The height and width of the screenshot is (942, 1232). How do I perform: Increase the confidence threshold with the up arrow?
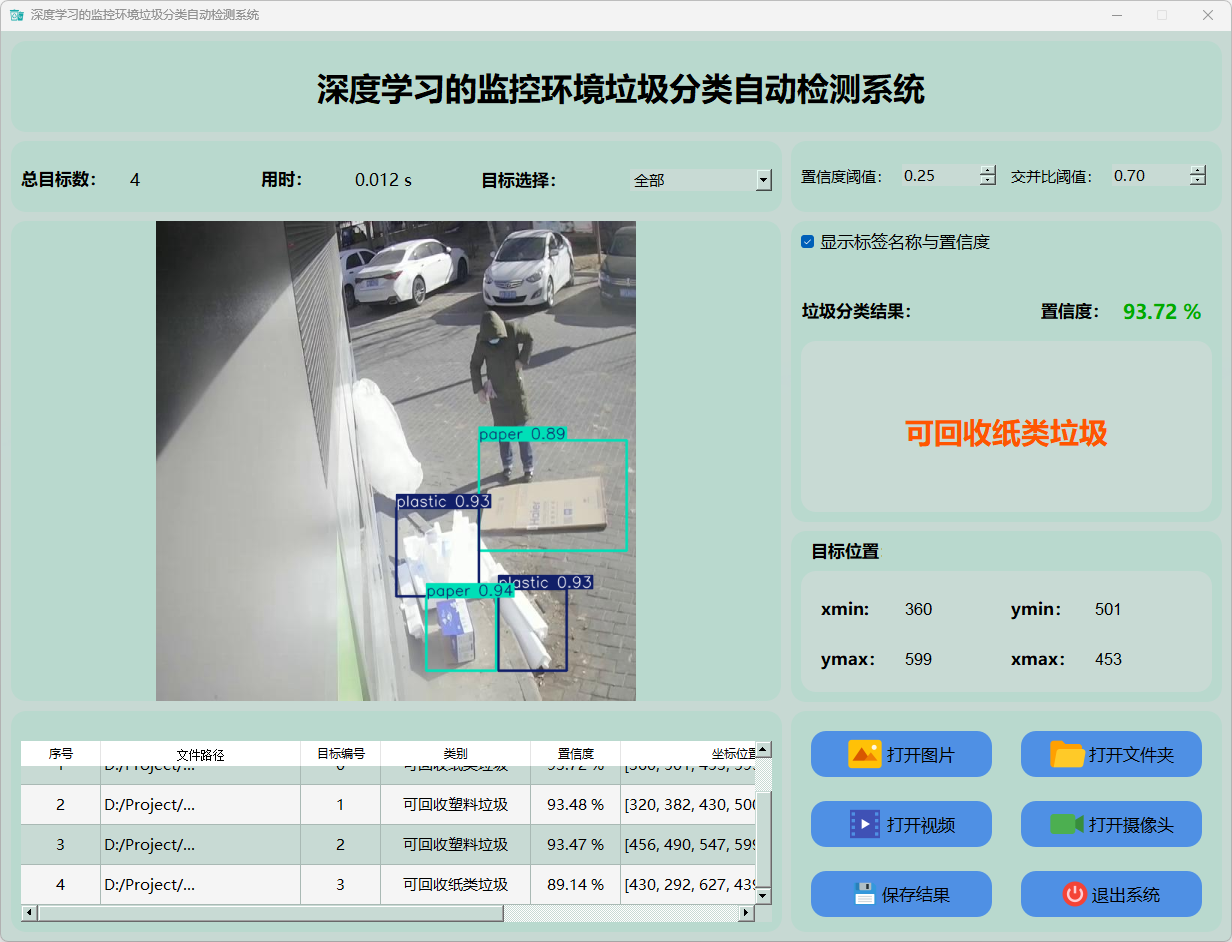point(988,170)
